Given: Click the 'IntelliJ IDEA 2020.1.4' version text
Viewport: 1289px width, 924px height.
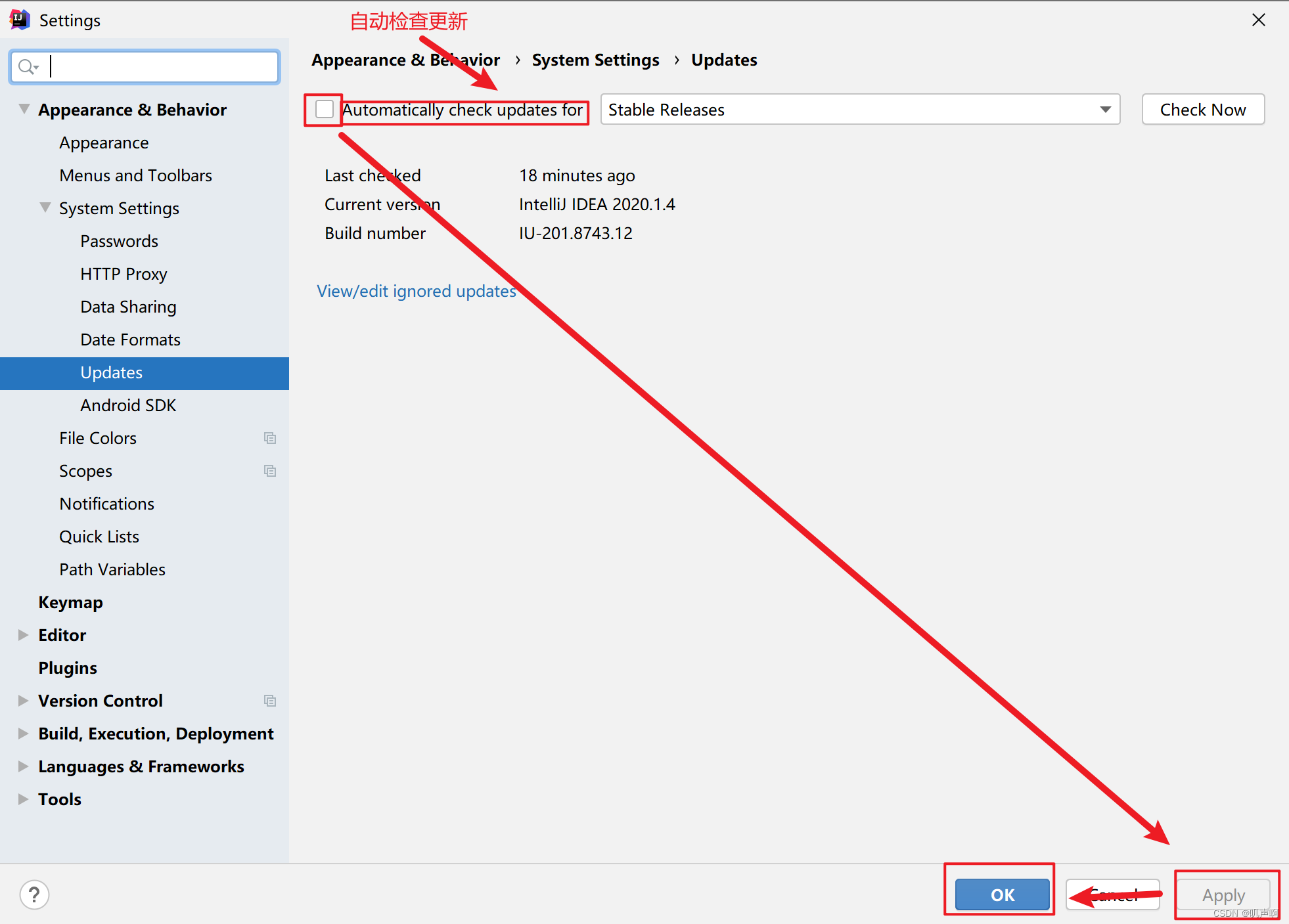Looking at the screenshot, I should pos(597,204).
